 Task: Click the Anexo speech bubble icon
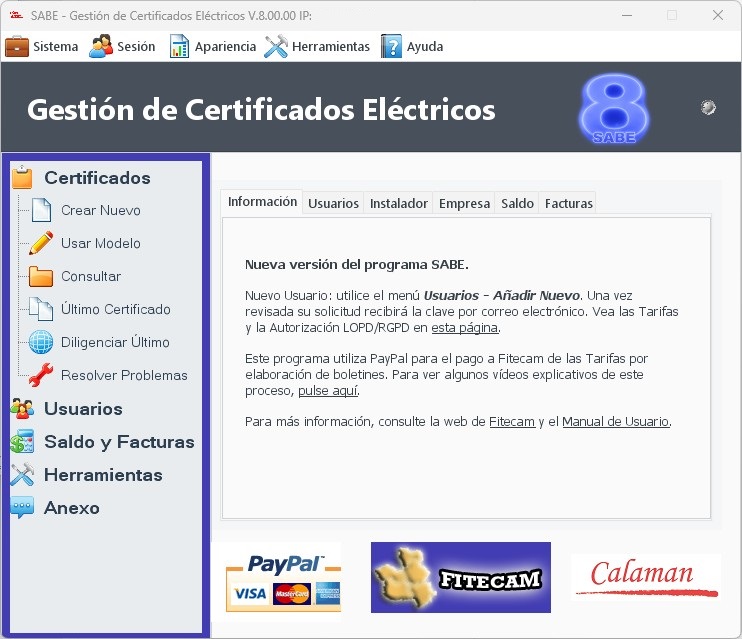[22, 507]
